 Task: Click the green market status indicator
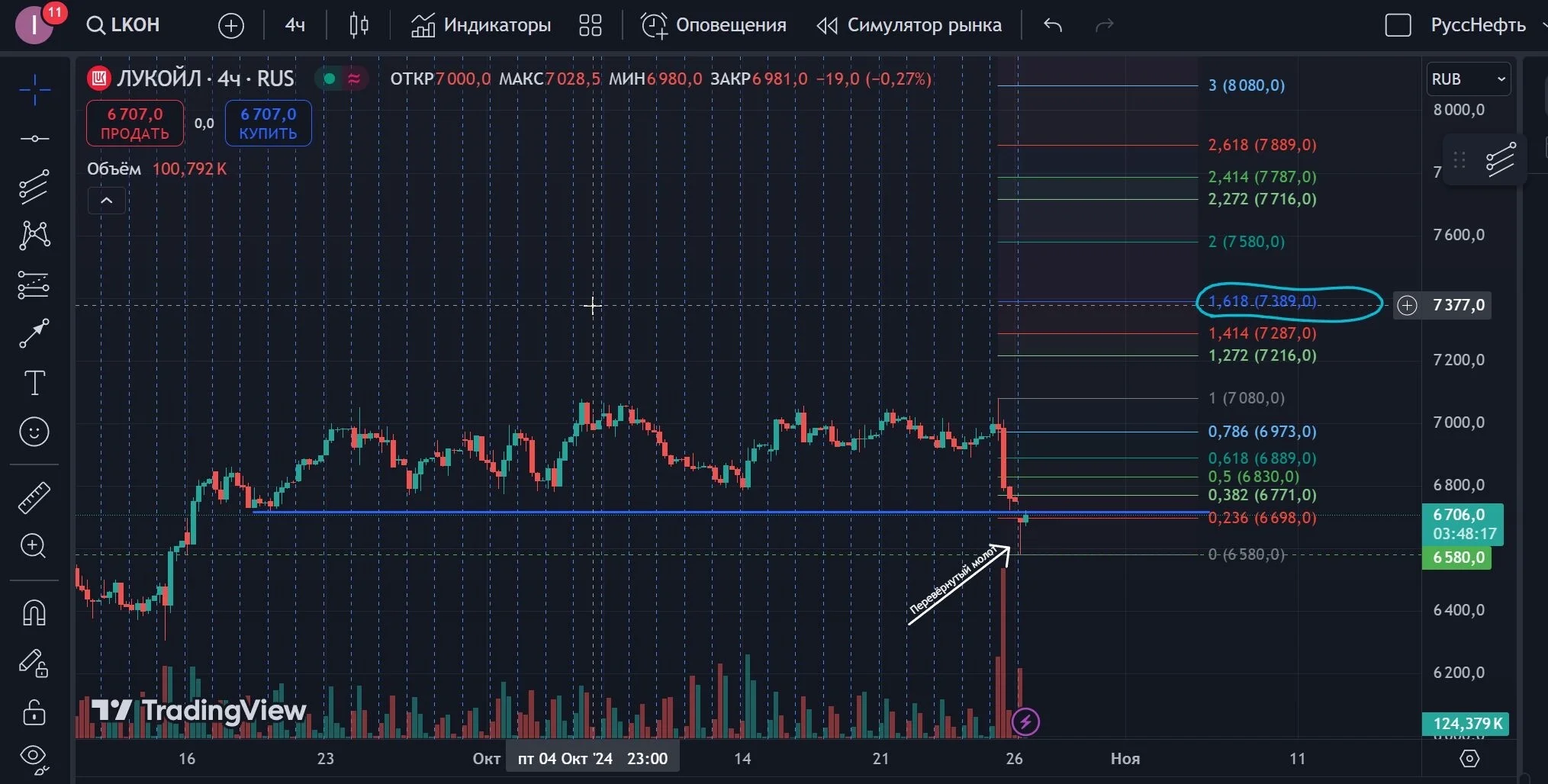click(330, 79)
